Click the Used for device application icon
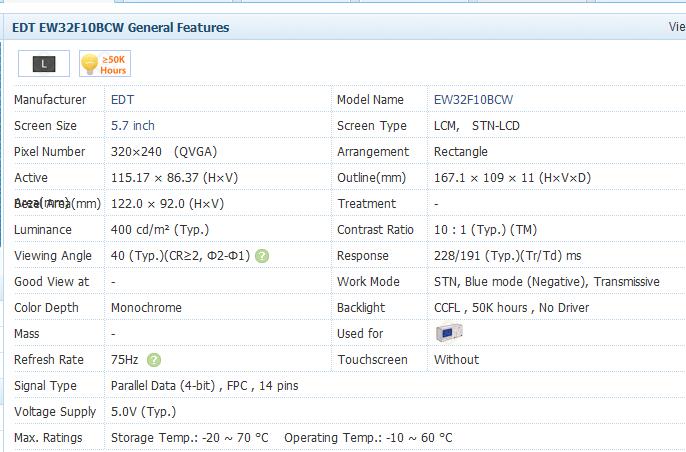This screenshot has height=452, width=686. [449, 333]
